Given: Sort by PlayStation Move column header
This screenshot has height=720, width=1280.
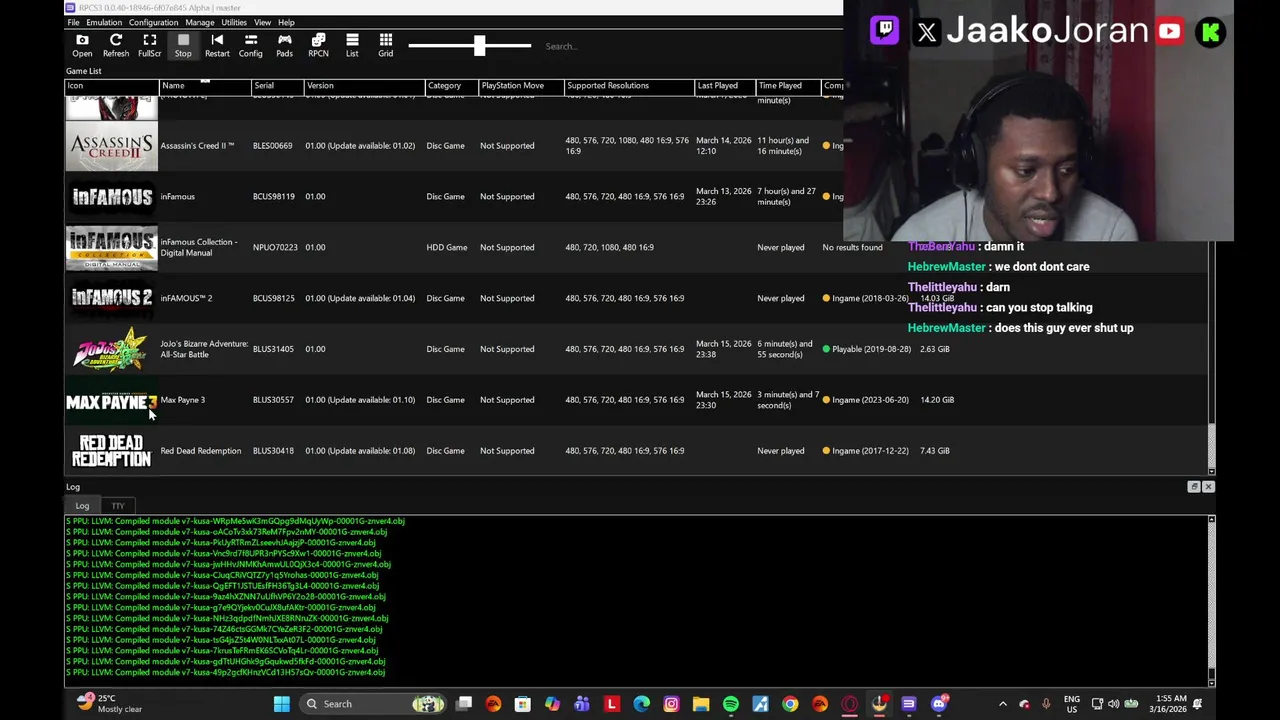Looking at the screenshot, I should pos(520,86).
